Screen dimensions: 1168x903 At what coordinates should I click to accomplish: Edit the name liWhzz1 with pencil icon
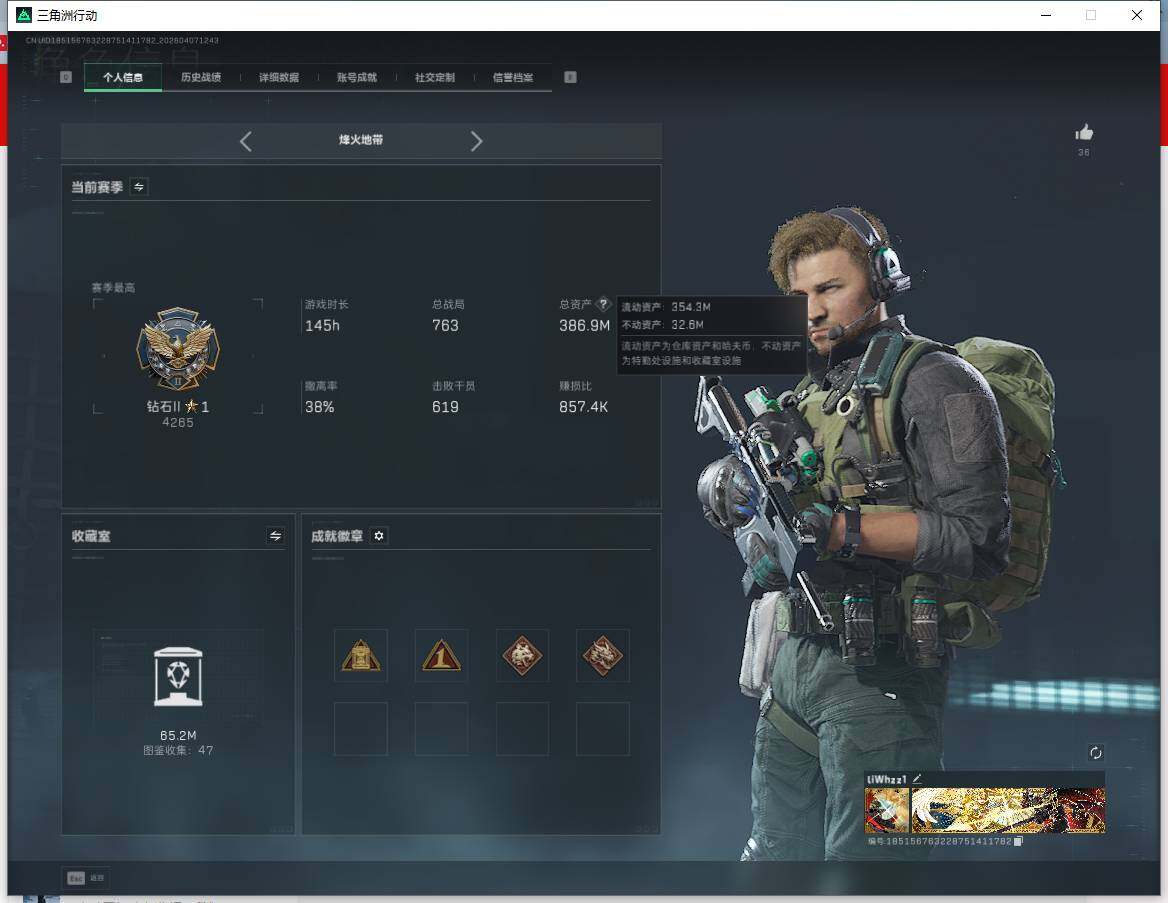coord(918,779)
